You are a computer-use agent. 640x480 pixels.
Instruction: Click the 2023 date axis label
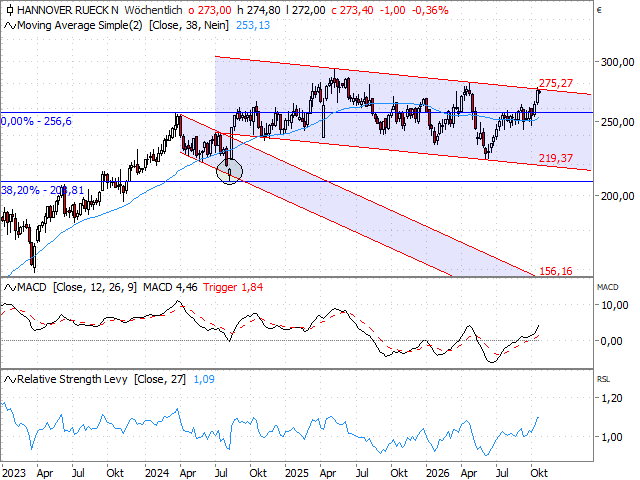[x=13, y=473]
